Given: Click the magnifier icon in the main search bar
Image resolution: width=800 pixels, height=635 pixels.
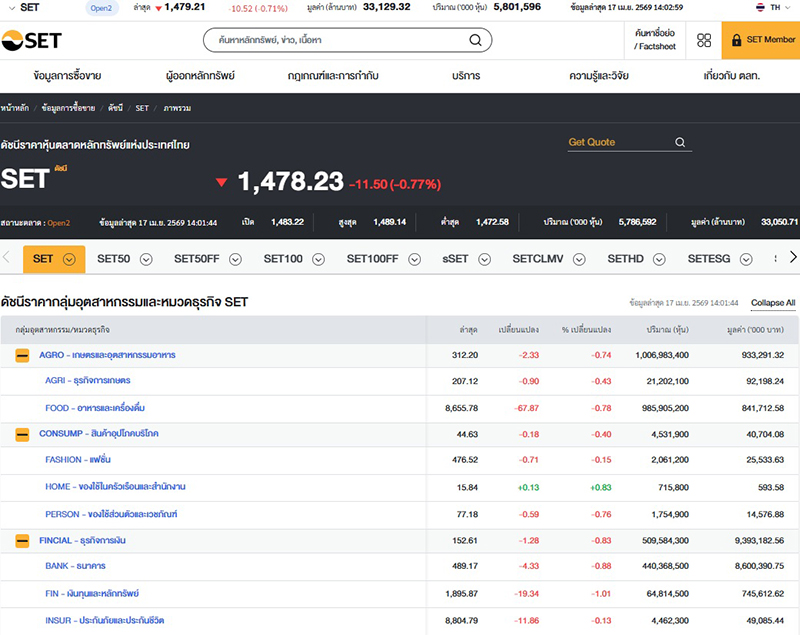Looking at the screenshot, I should pos(475,41).
